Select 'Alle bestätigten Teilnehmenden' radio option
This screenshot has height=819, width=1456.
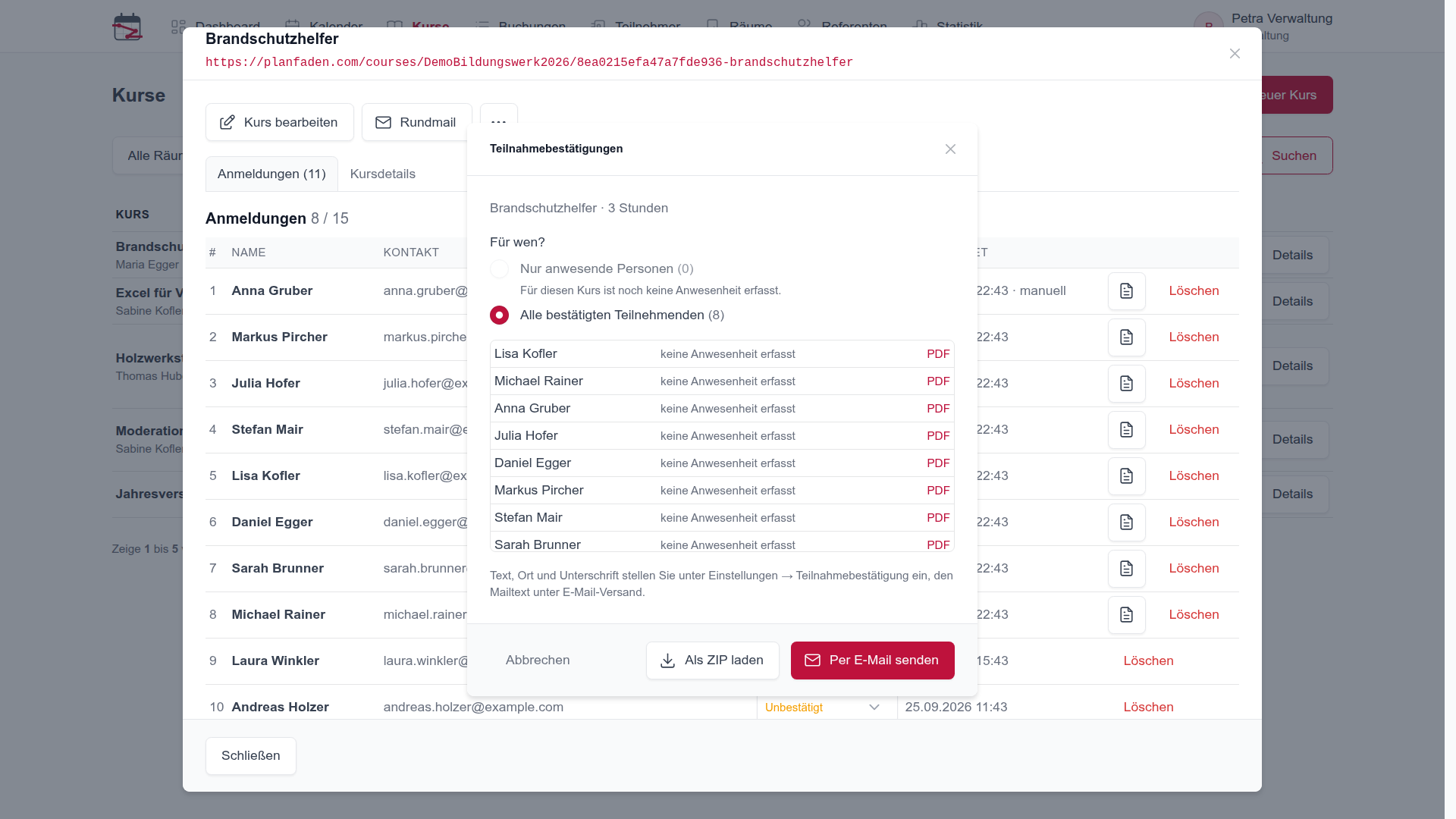click(x=499, y=315)
